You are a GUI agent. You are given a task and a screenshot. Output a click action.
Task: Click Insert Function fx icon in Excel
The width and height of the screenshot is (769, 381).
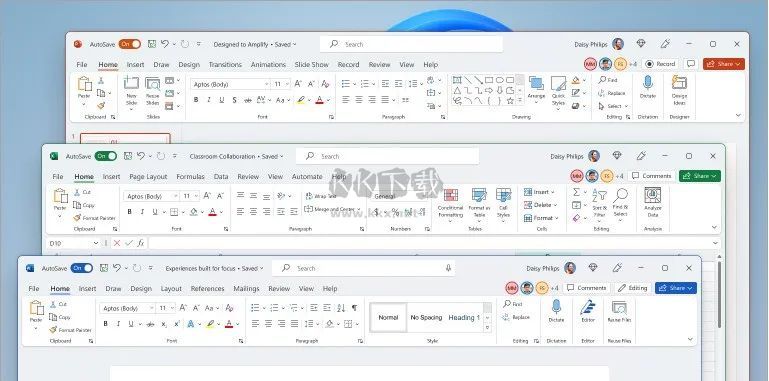pyautogui.click(x=141, y=243)
